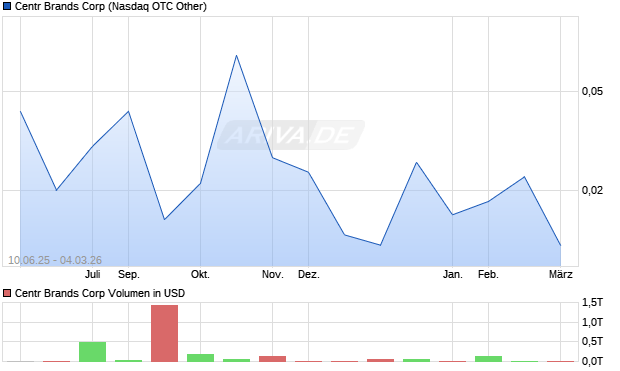This screenshot has width=620, height=371.
Task: Click the 'Jan.' axis label
Action: click(453, 274)
